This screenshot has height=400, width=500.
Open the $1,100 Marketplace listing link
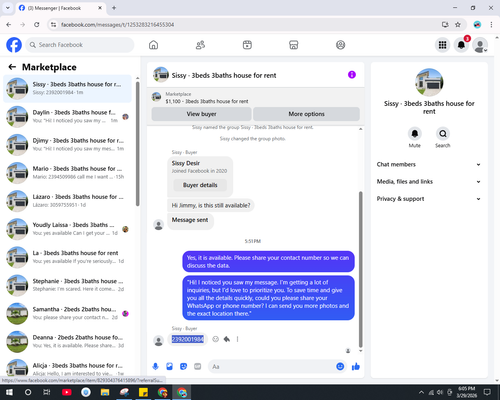(207, 101)
